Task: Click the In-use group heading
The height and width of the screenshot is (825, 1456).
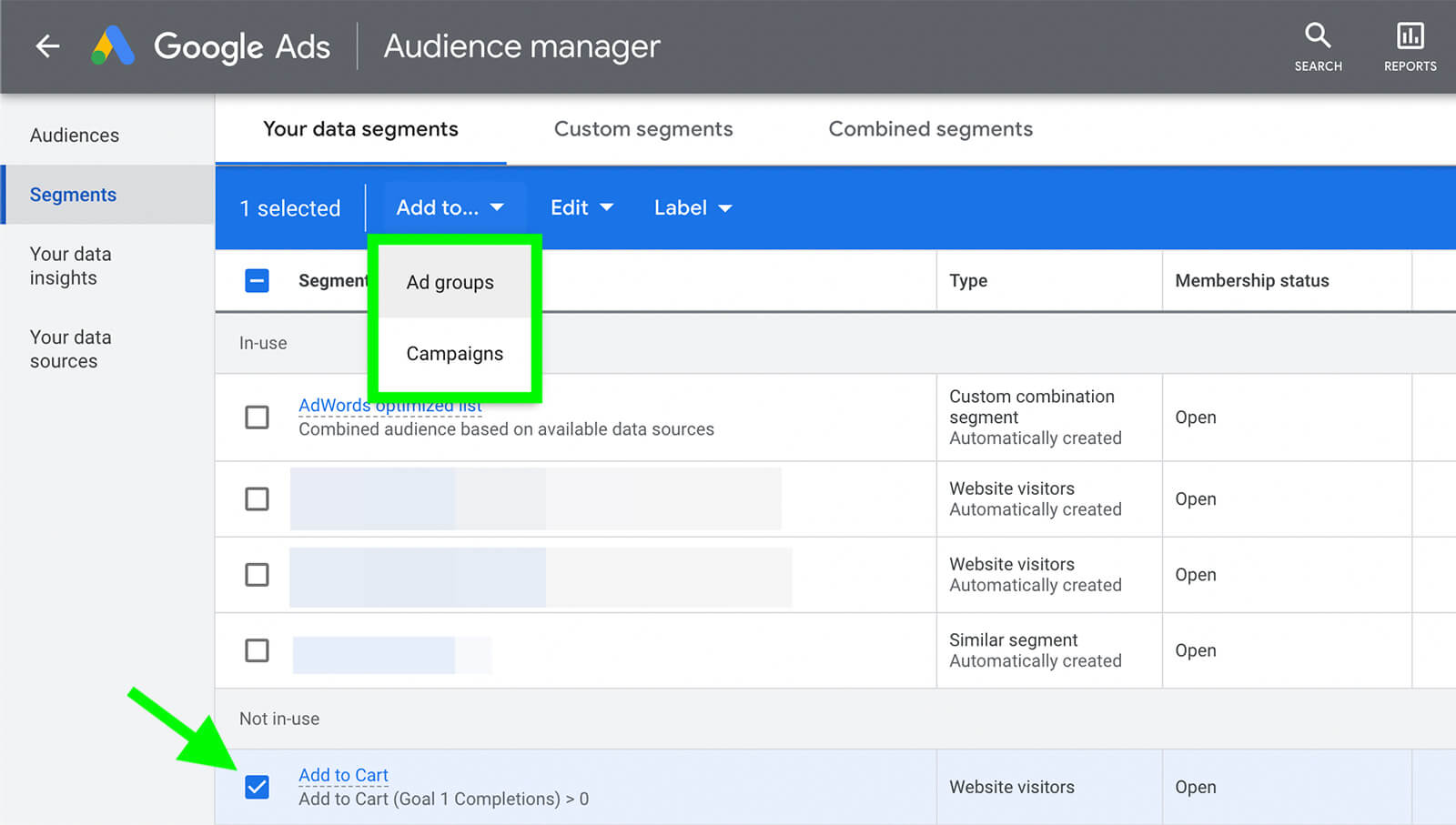Action: click(x=263, y=343)
